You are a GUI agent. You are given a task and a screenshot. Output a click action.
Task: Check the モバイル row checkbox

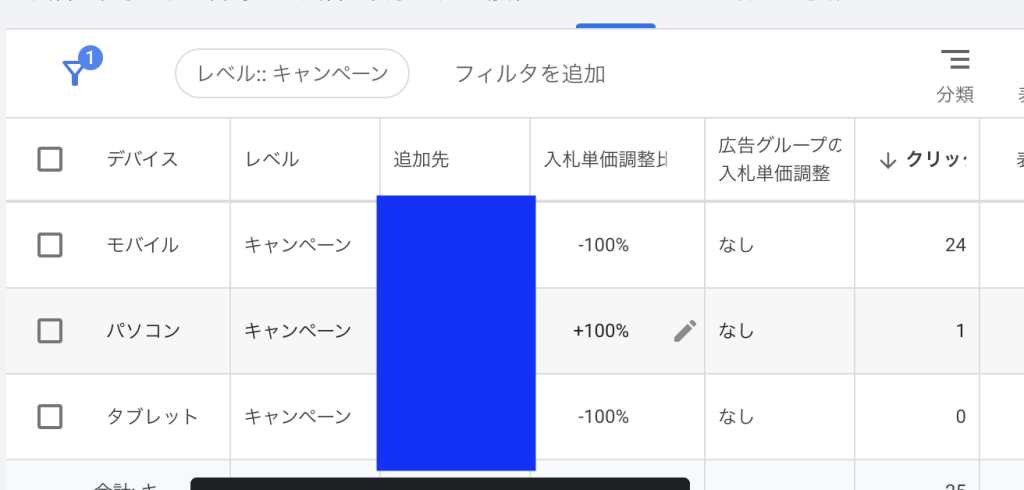point(50,245)
